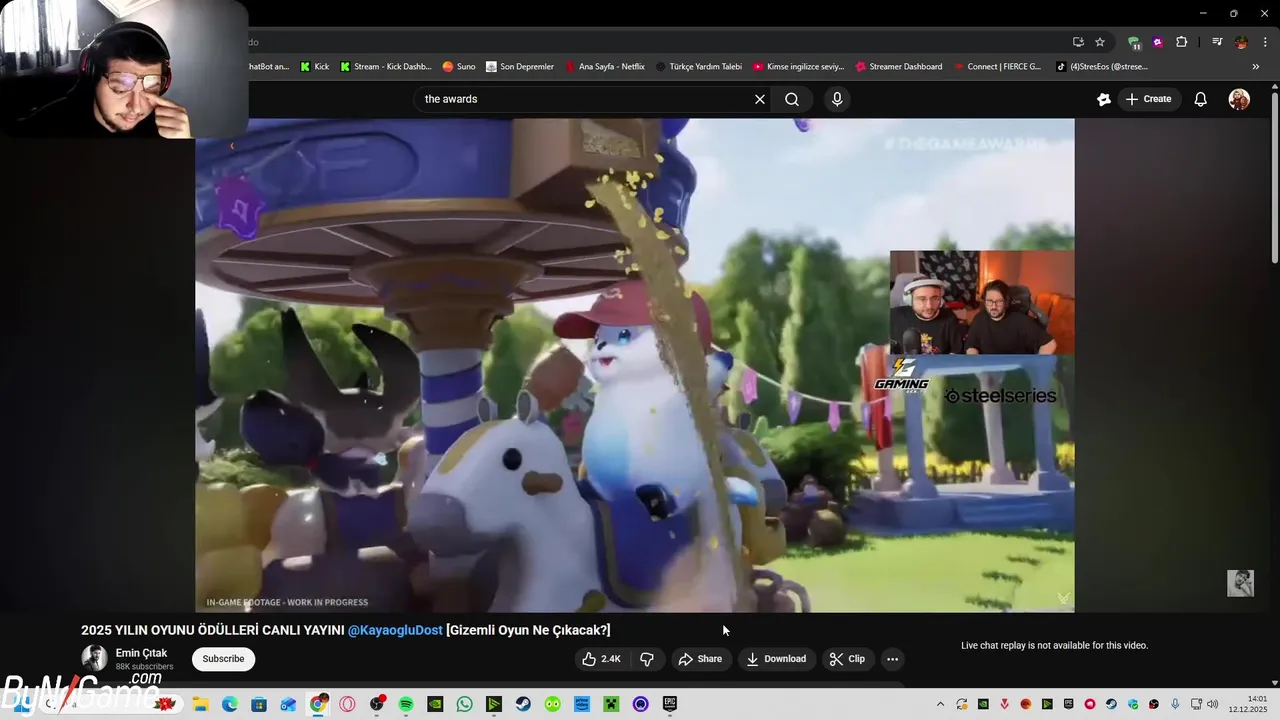This screenshot has height=720, width=1280.
Task: Open File Explorer from the taskbar
Action: point(200,704)
